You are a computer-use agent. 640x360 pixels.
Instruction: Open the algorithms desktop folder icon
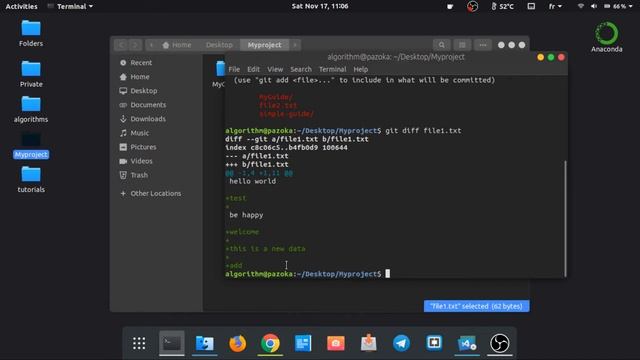[x=31, y=109]
